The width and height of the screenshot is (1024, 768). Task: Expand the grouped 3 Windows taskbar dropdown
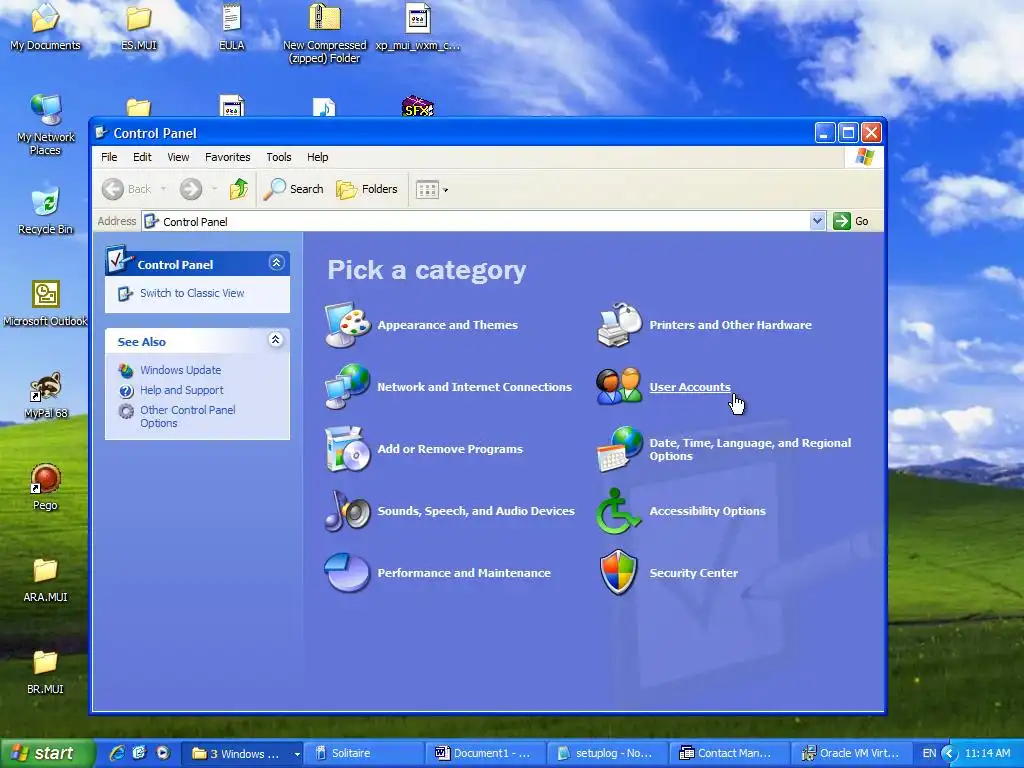point(296,754)
